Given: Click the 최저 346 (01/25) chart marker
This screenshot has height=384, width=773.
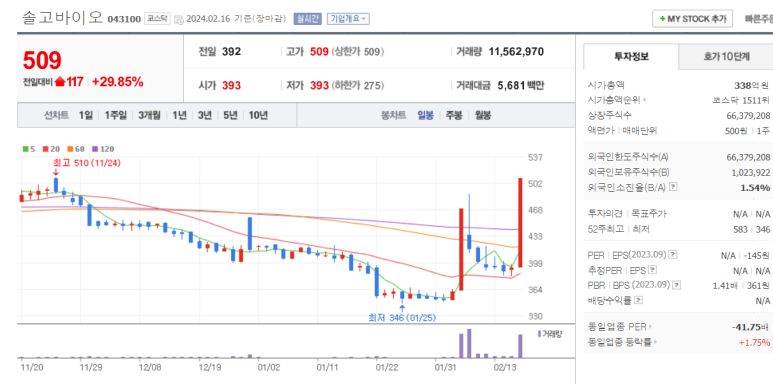Looking at the screenshot, I should (402, 317).
